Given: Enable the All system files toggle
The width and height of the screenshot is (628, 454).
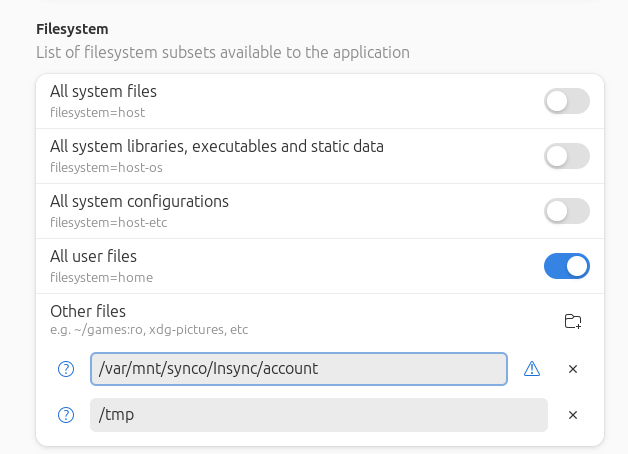Looking at the screenshot, I should pos(566,101).
